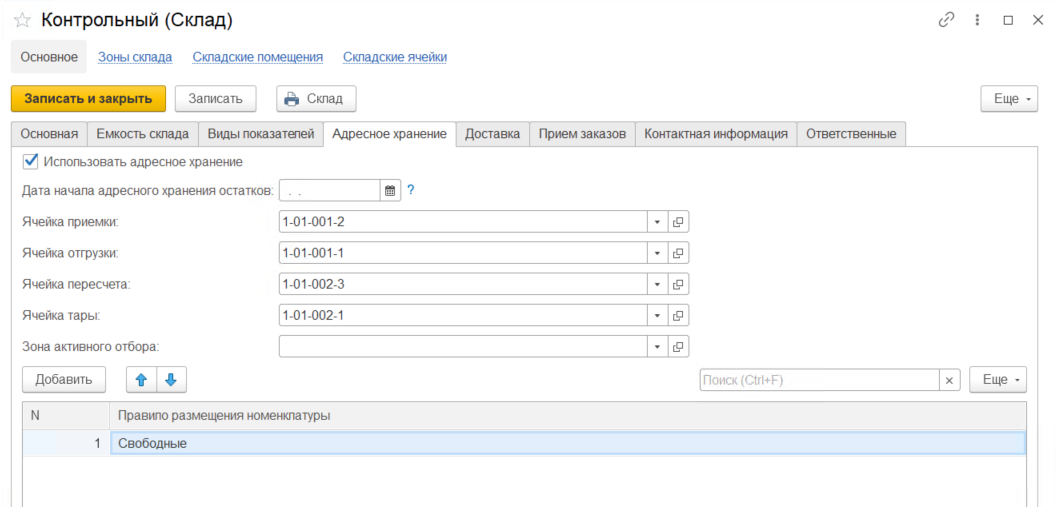This screenshot has width=1056, height=507.
Task: Open calendar picker for start date
Action: click(390, 190)
